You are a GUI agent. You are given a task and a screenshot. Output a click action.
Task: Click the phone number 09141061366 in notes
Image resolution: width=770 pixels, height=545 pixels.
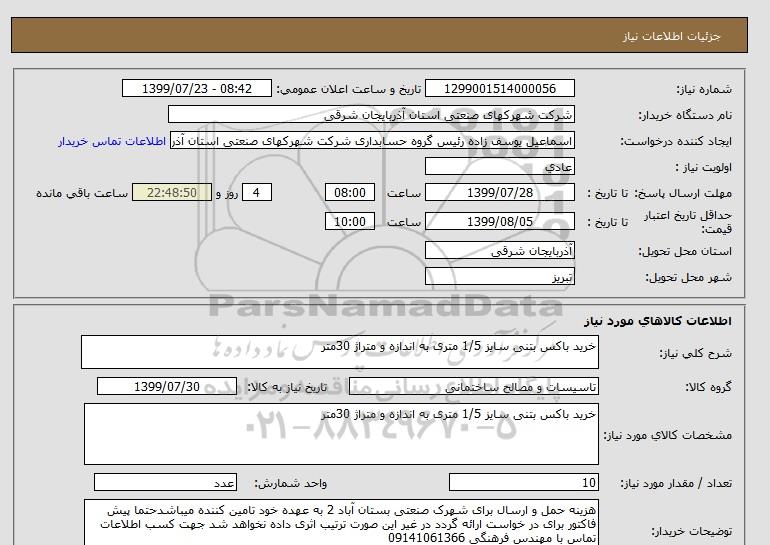426,538
